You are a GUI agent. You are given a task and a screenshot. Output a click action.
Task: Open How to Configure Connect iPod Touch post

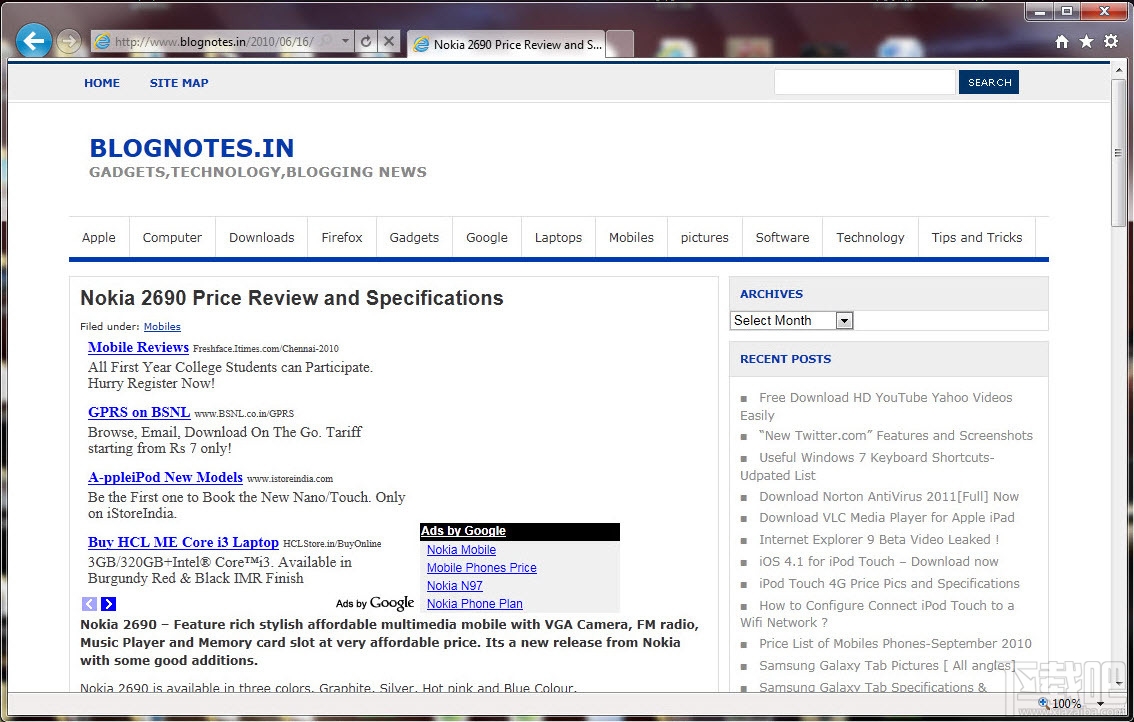click(x=877, y=614)
